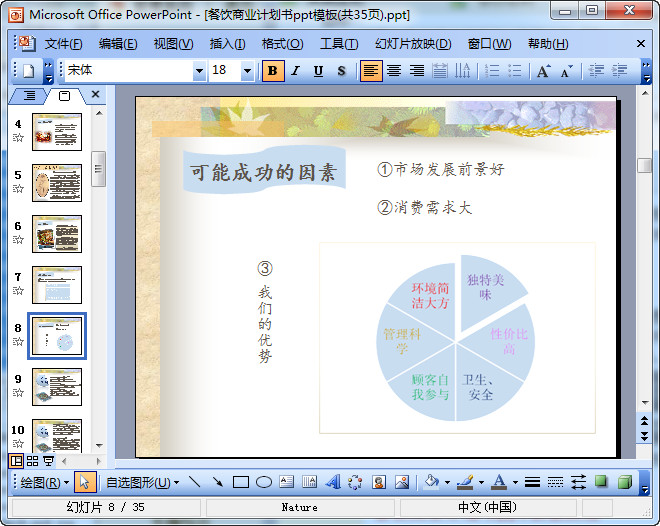
Task: Open font size dropdown 18
Action: [x=248, y=71]
